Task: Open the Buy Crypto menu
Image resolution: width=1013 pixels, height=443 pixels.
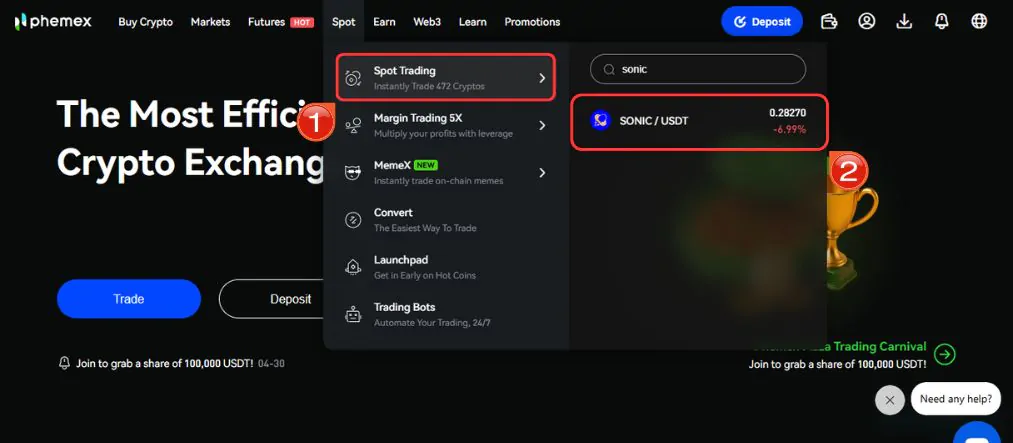Action: [145, 22]
